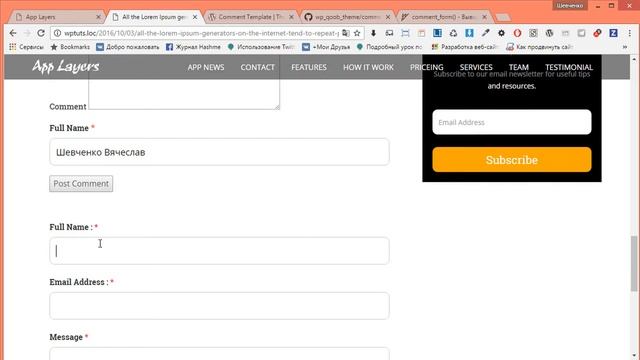Open the SERVICES menu item
The image size is (640, 360).
point(476,67)
